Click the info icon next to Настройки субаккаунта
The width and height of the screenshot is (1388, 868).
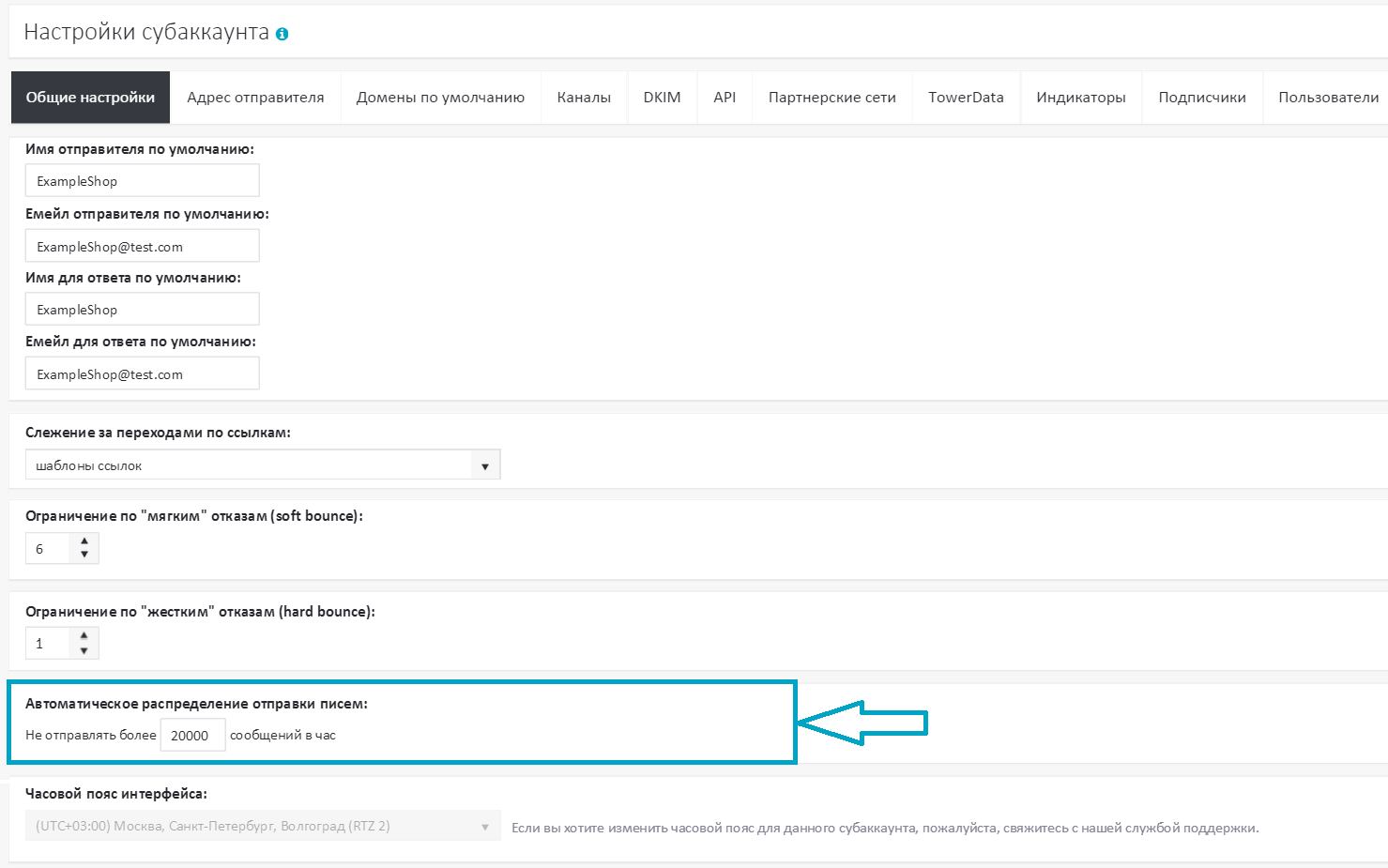point(282,34)
